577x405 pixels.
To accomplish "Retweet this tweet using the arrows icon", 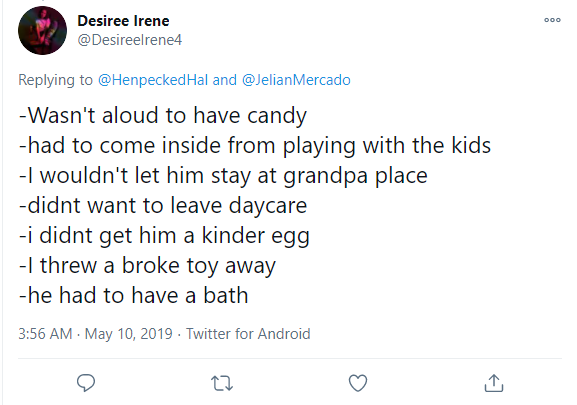I will [x=222, y=383].
